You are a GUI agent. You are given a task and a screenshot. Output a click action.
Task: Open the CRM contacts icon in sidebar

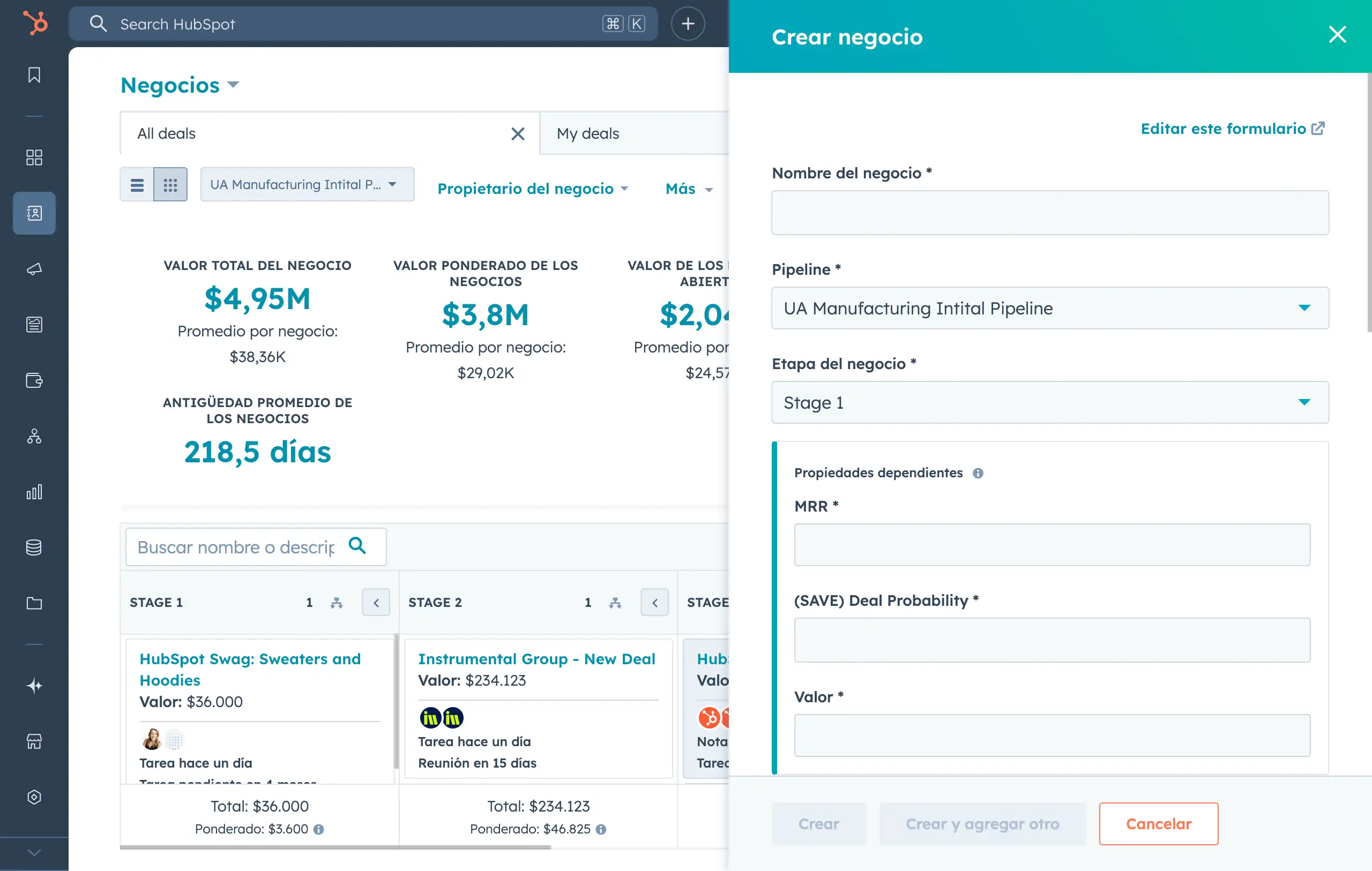[x=34, y=213]
